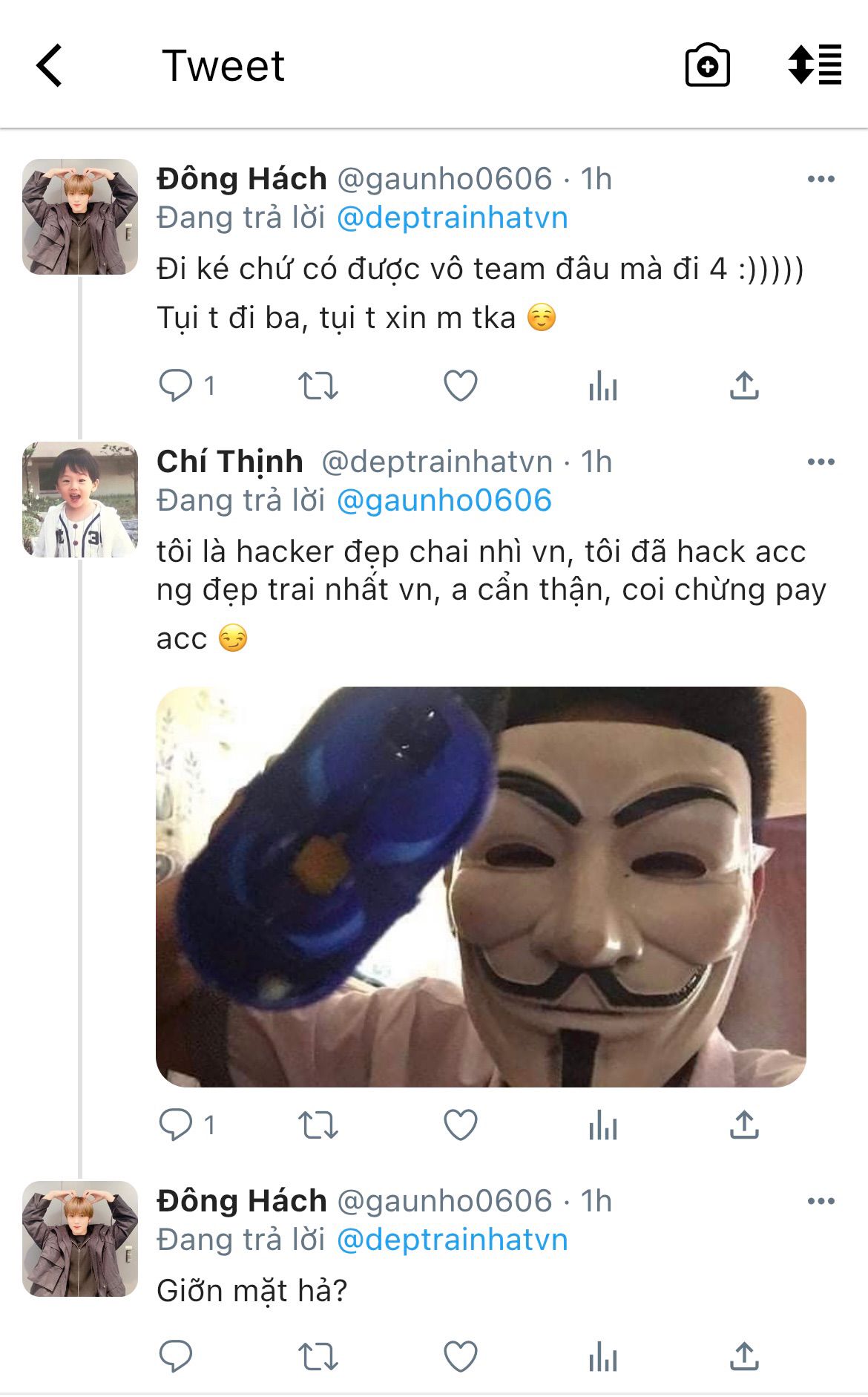This screenshot has width=868, height=1397.
Task: Like Chí Thịnh's hacker tweet
Action: tap(461, 1125)
